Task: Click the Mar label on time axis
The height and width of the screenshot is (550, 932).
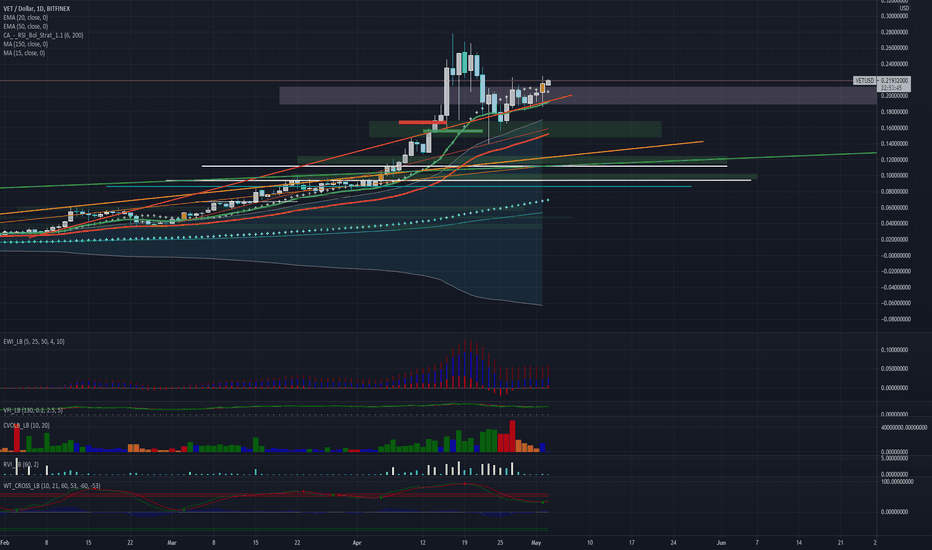Action: (172, 542)
